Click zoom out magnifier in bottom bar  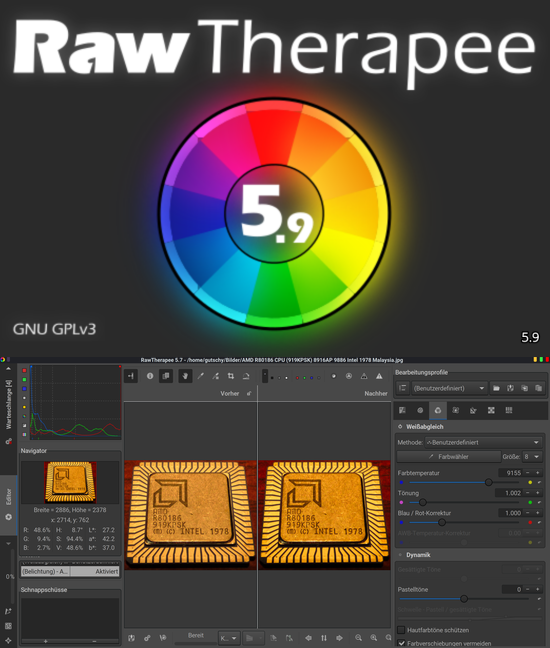pos(358,638)
